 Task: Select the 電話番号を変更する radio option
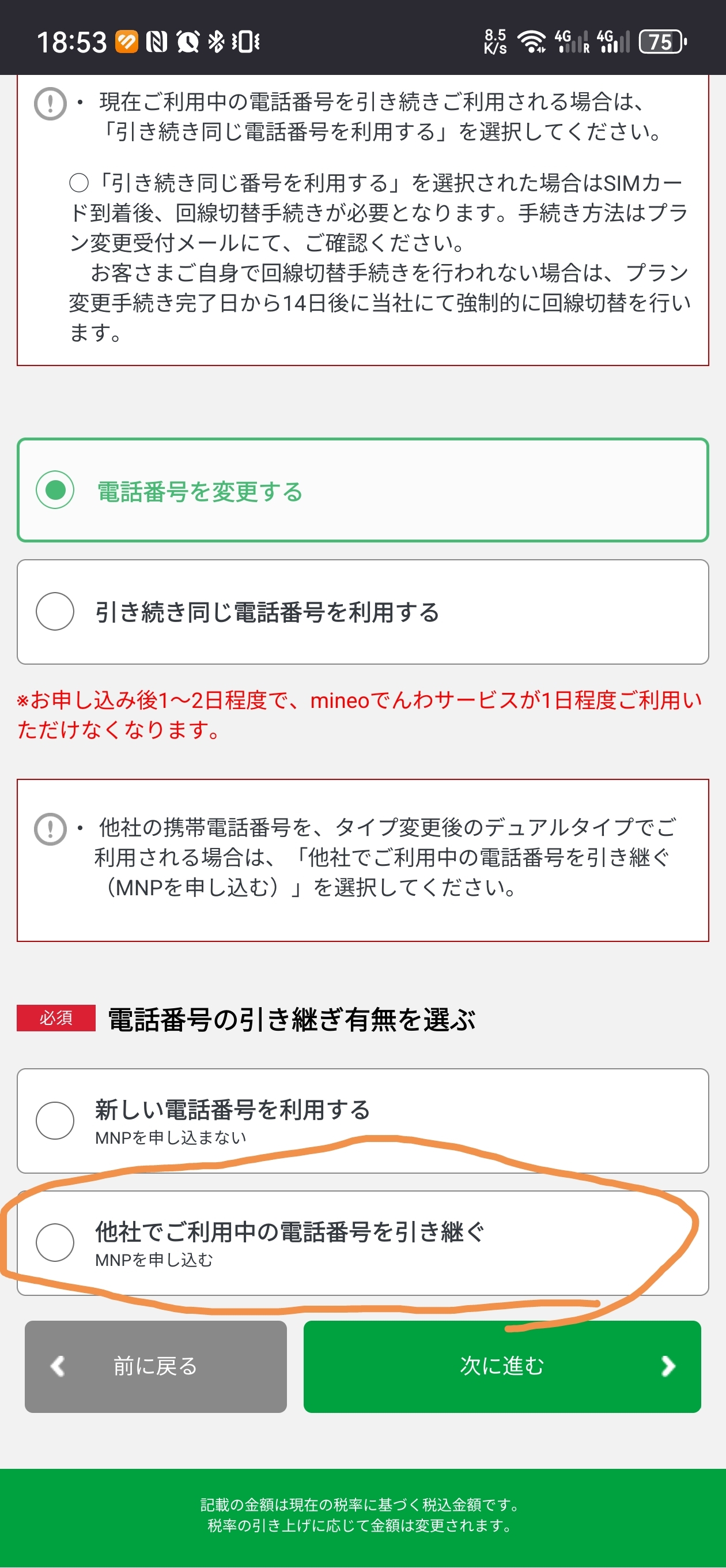(x=55, y=490)
